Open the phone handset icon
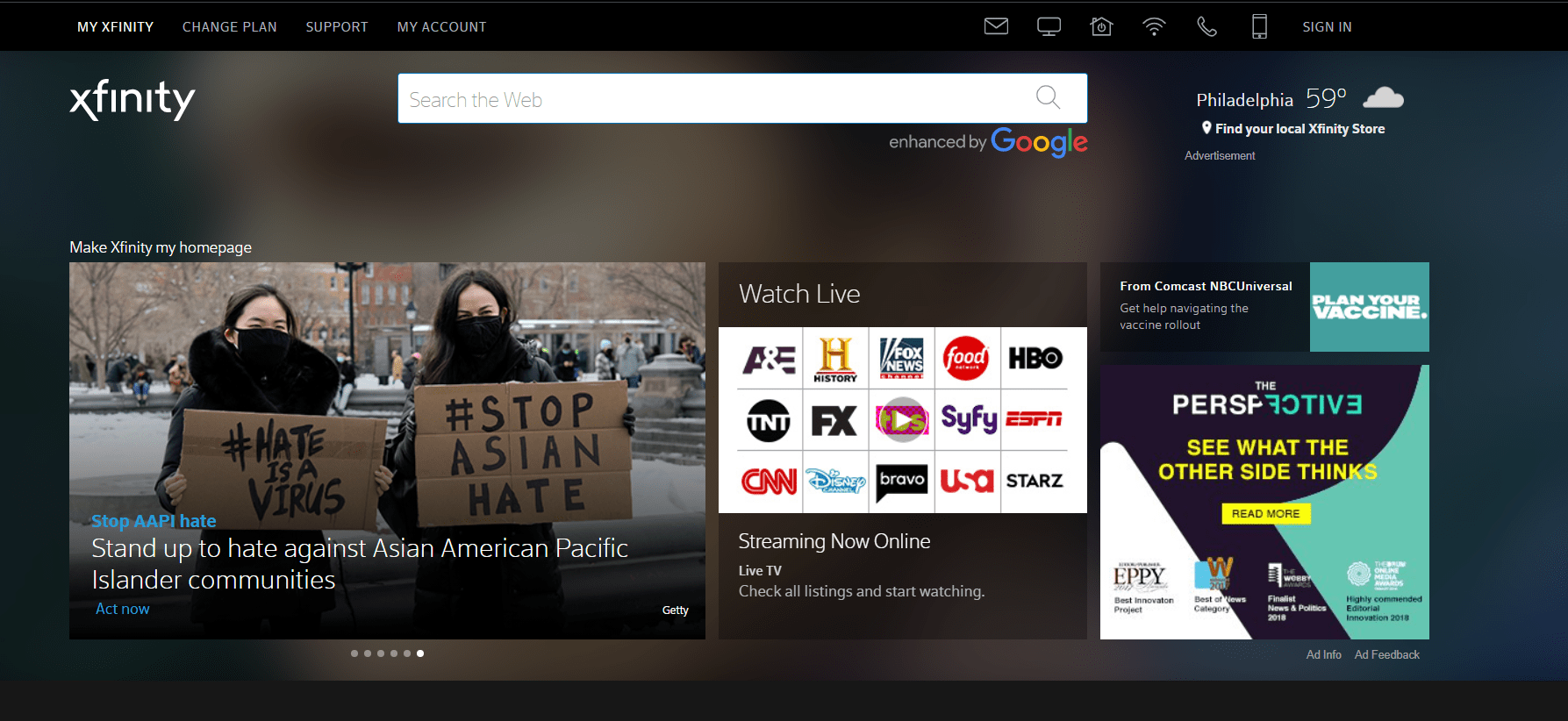 (1206, 27)
